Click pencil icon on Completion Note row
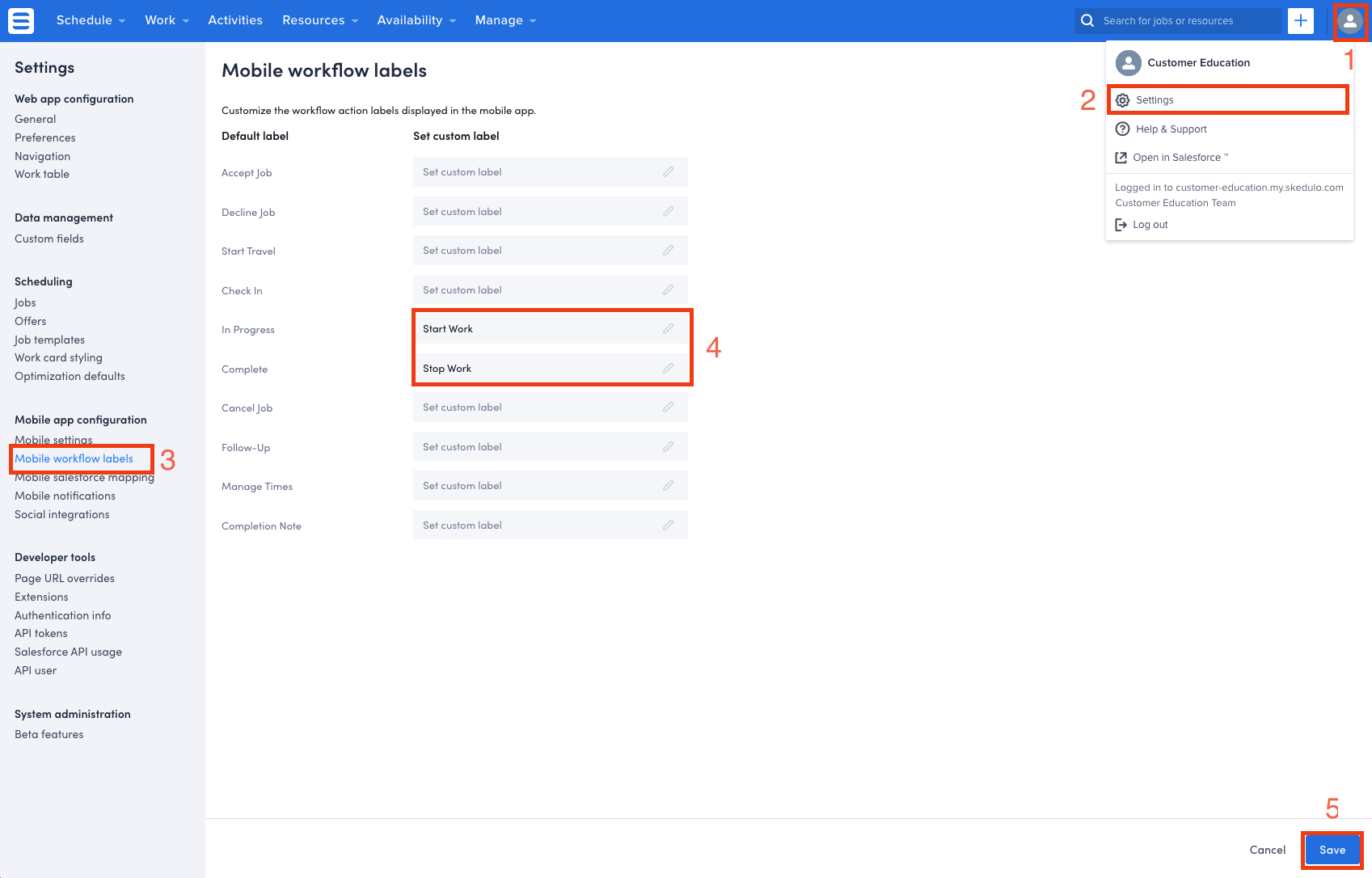The height and width of the screenshot is (878, 1372). click(x=668, y=526)
